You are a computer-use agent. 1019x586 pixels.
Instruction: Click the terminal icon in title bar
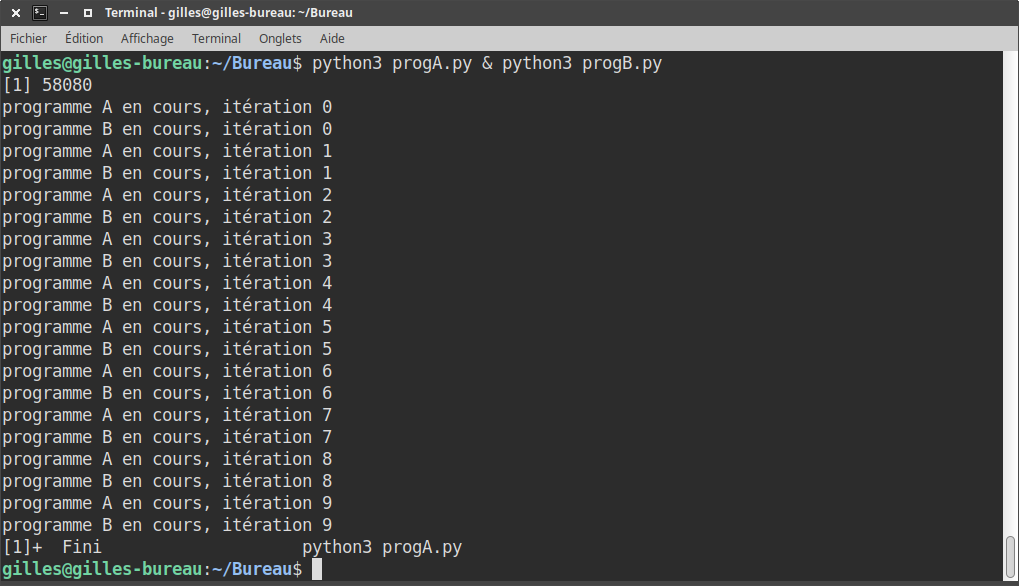tap(40, 12)
